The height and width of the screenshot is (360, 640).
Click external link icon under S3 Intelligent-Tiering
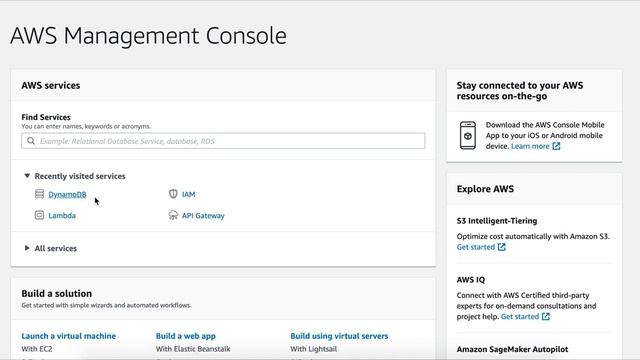point(502,247)
